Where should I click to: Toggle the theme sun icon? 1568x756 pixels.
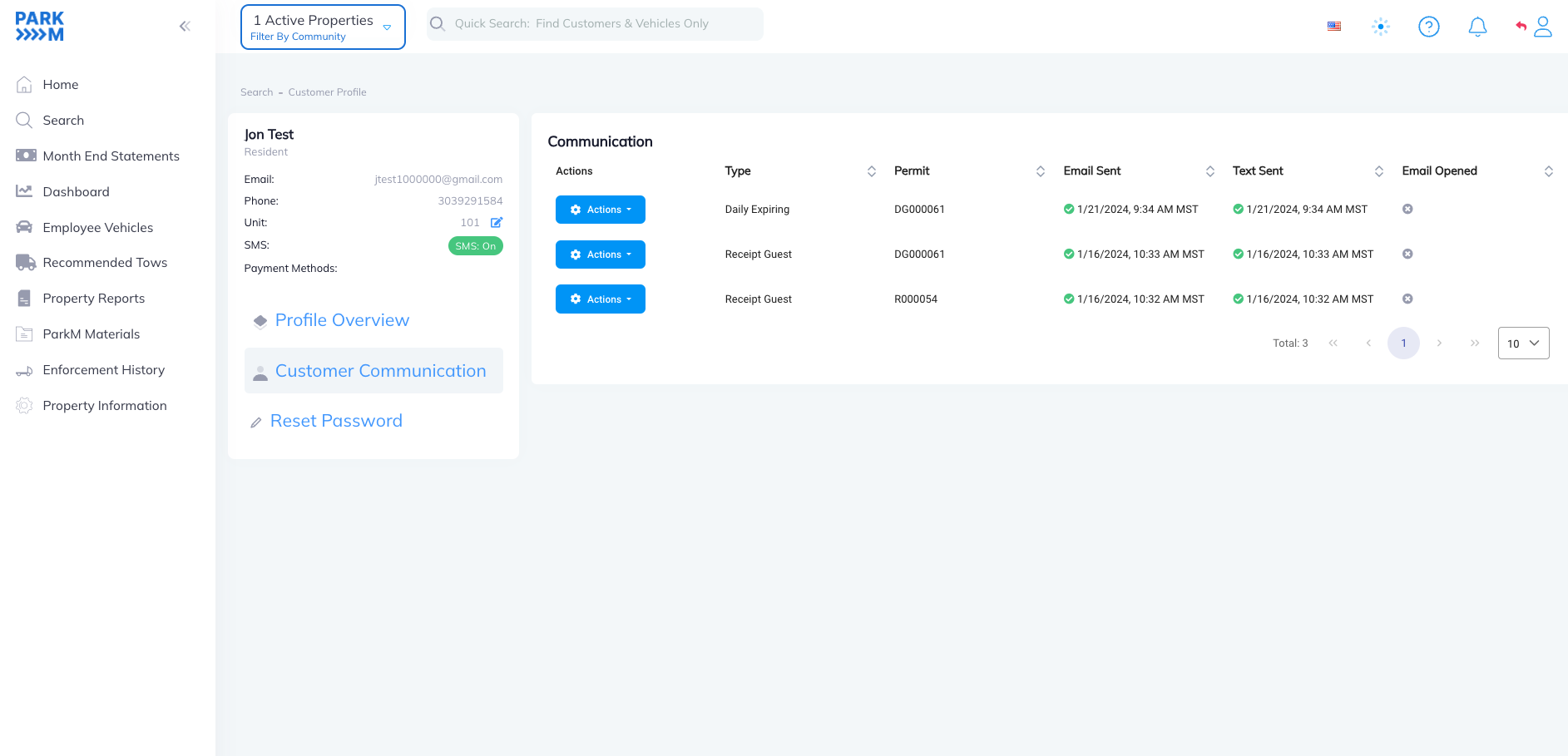1381,27
